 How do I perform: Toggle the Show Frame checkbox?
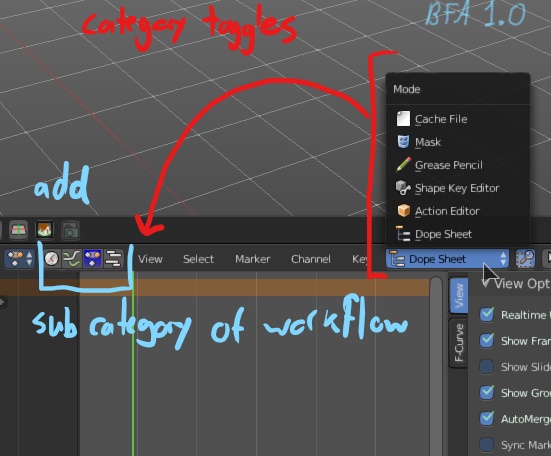(487, 340)
